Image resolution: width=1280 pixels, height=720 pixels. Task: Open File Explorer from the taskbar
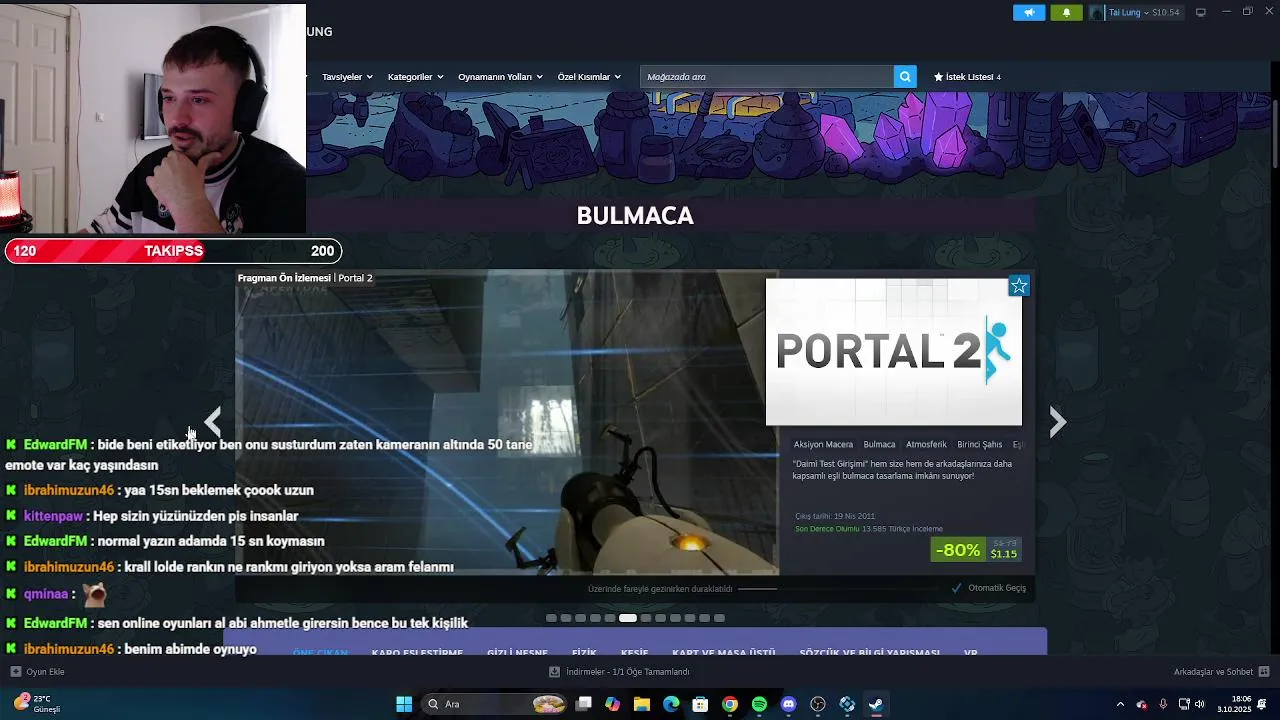642,704
